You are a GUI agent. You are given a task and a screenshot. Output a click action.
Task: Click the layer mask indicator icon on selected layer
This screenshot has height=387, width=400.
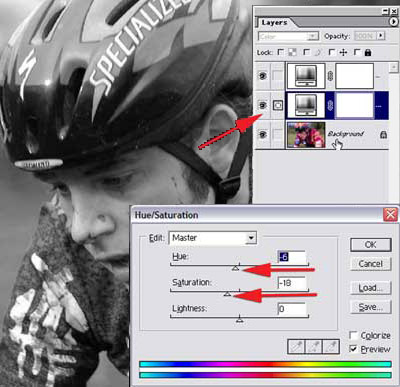pyautogui.click(x=277, y=106)
